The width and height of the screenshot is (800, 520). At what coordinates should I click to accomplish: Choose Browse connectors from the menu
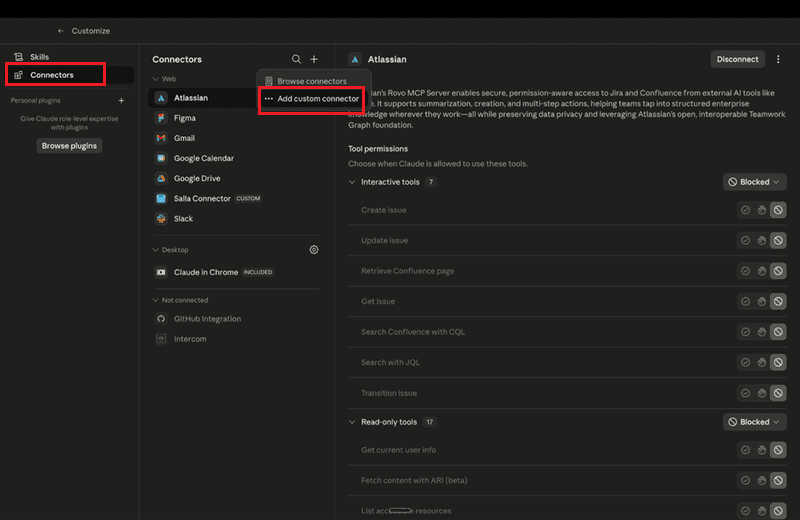[312, 81]
